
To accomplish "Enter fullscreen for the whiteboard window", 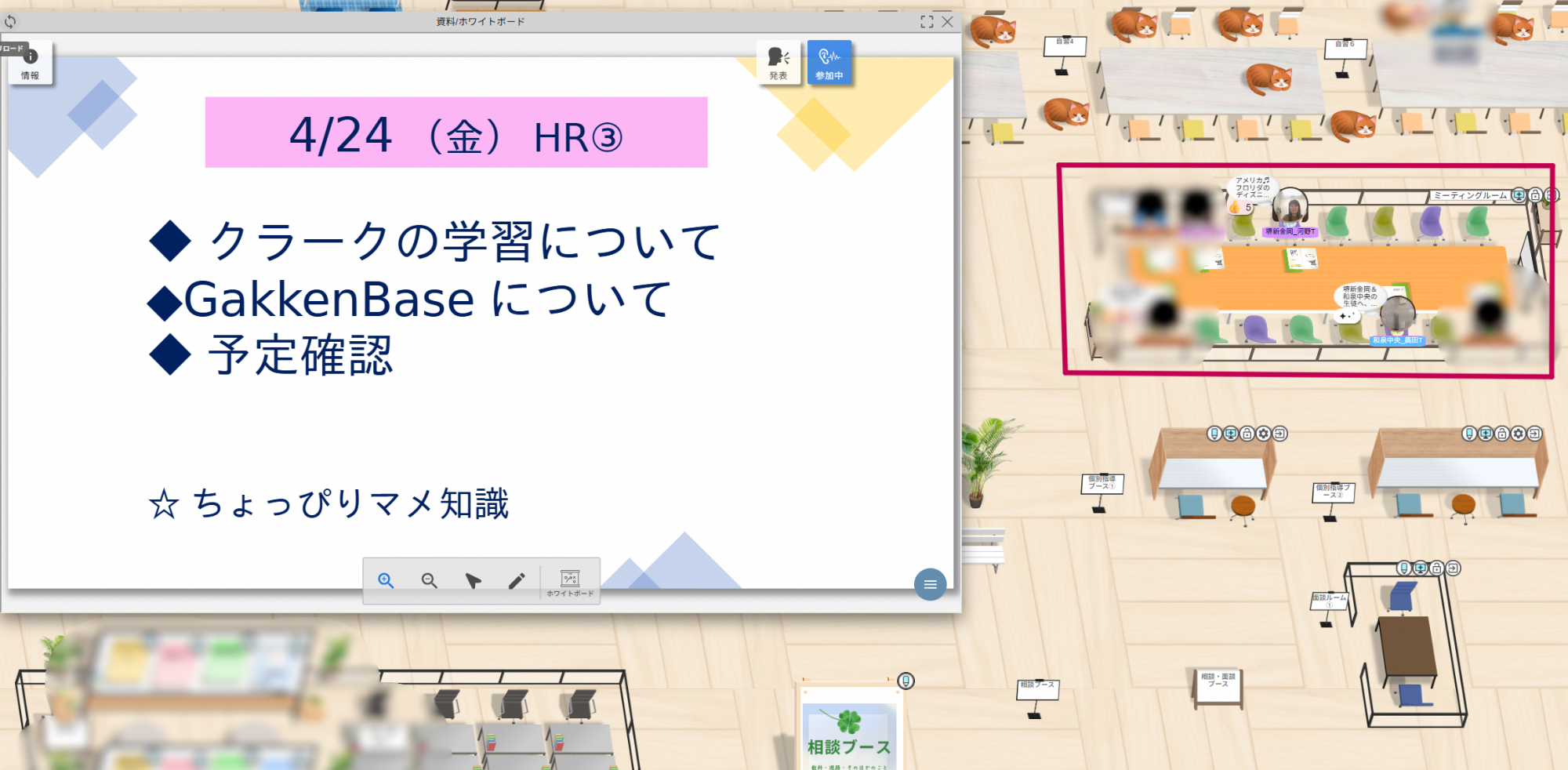I will 927,22.
